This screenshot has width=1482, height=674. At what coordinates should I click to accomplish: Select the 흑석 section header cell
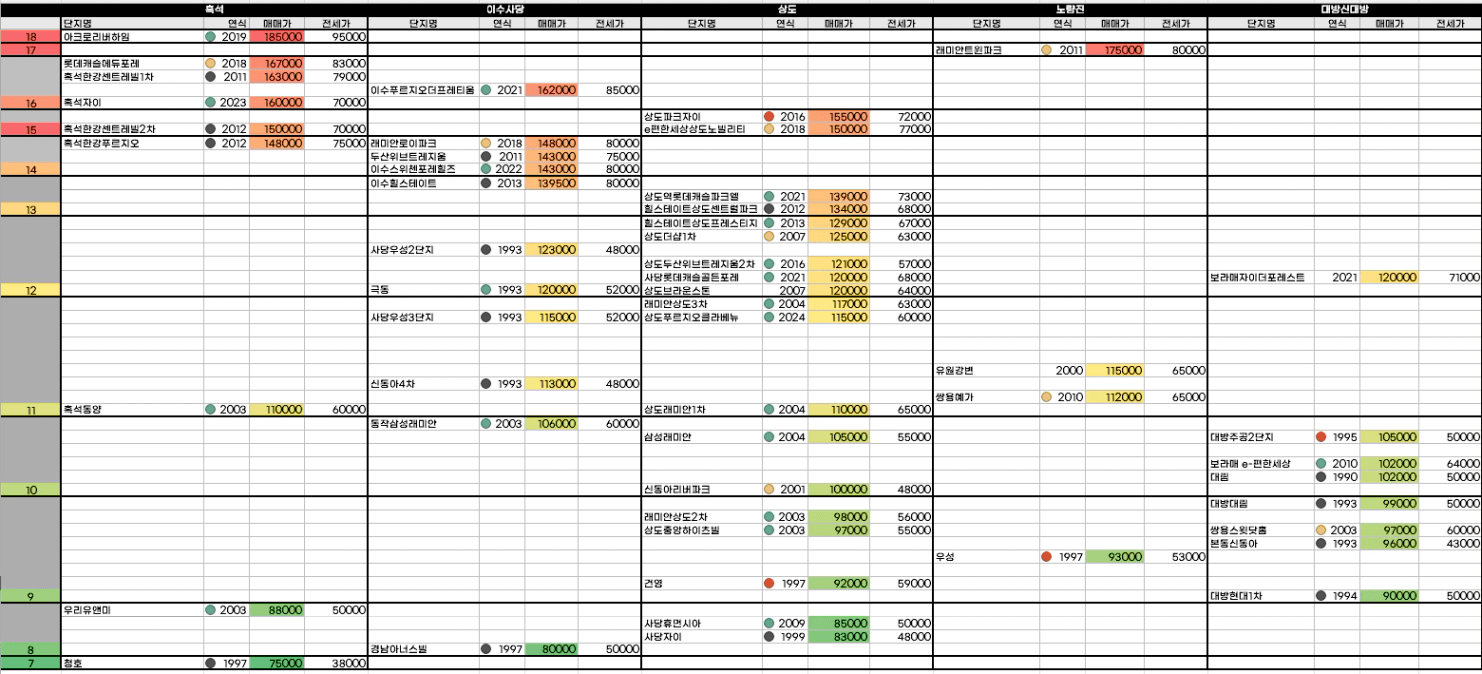pyautogui.click(x=214, y=7)
